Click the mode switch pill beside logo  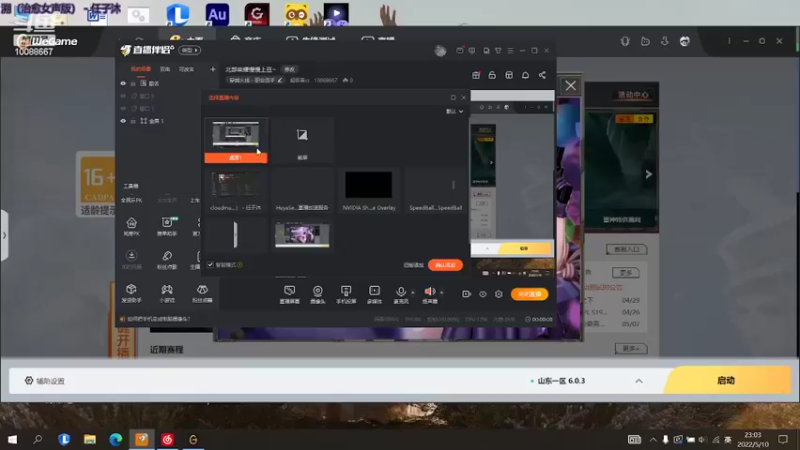[x=189, y=50]
